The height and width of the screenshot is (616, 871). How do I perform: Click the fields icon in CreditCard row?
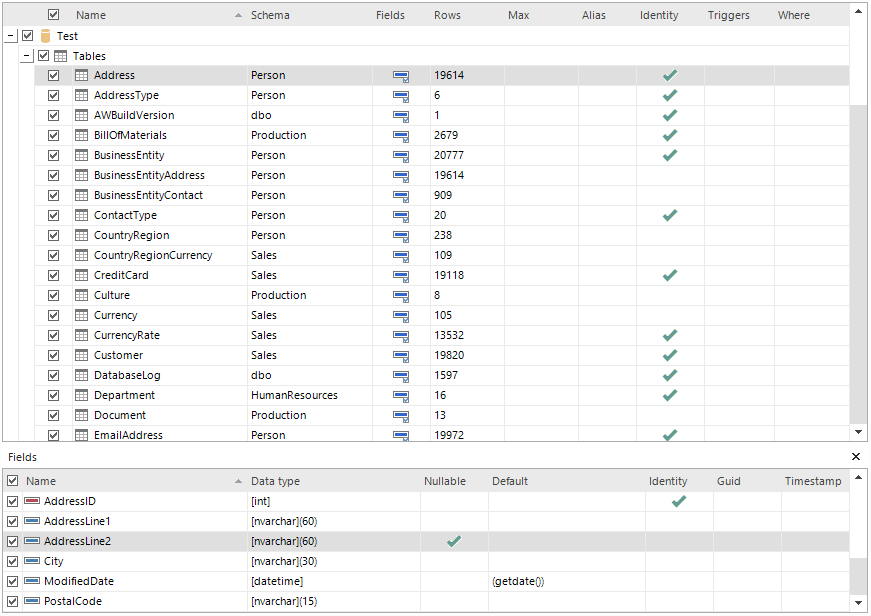coord(401,276)
